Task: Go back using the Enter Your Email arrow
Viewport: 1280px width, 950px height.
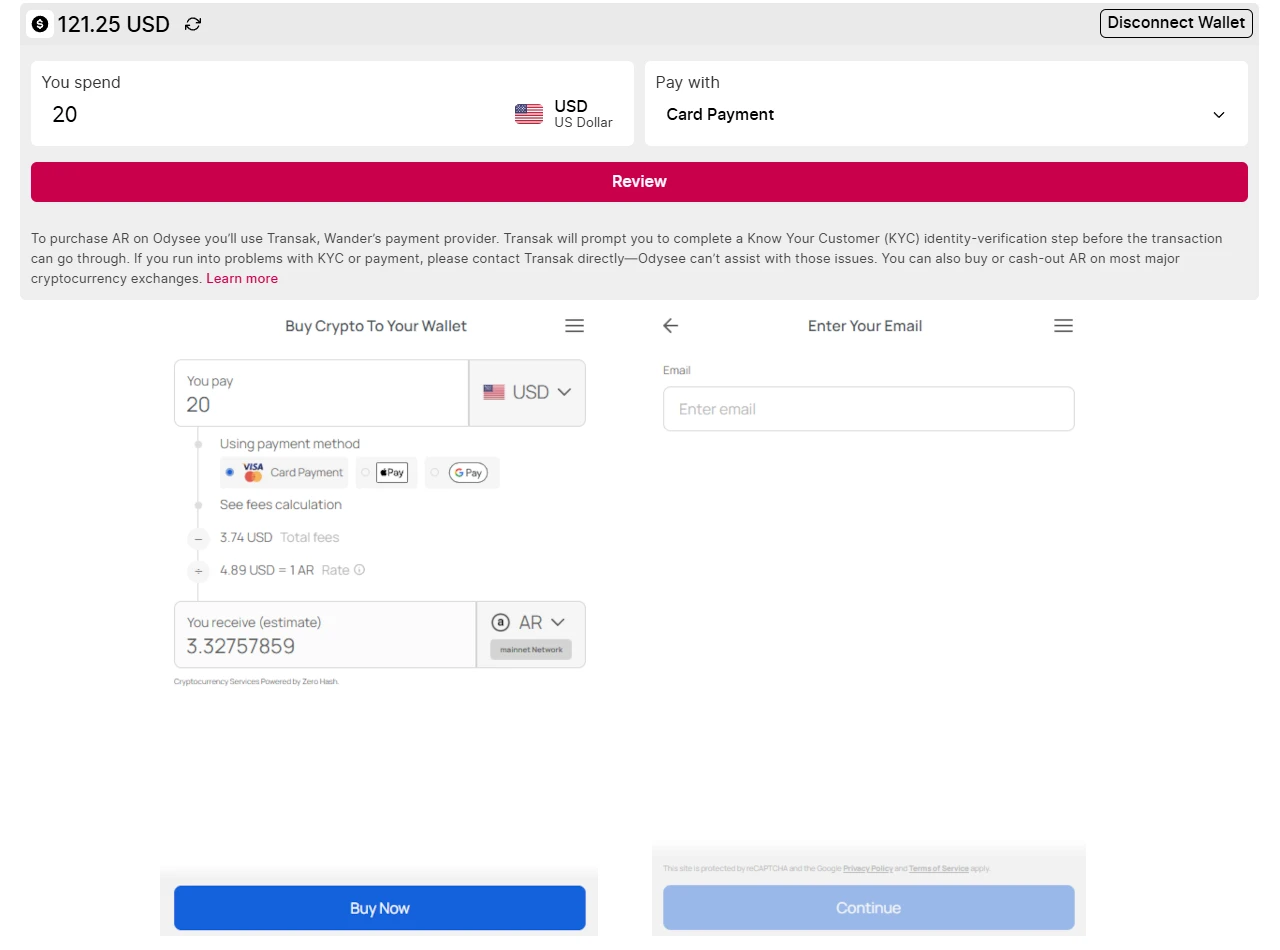Action: pyautogui.click(x=671, y=326)
